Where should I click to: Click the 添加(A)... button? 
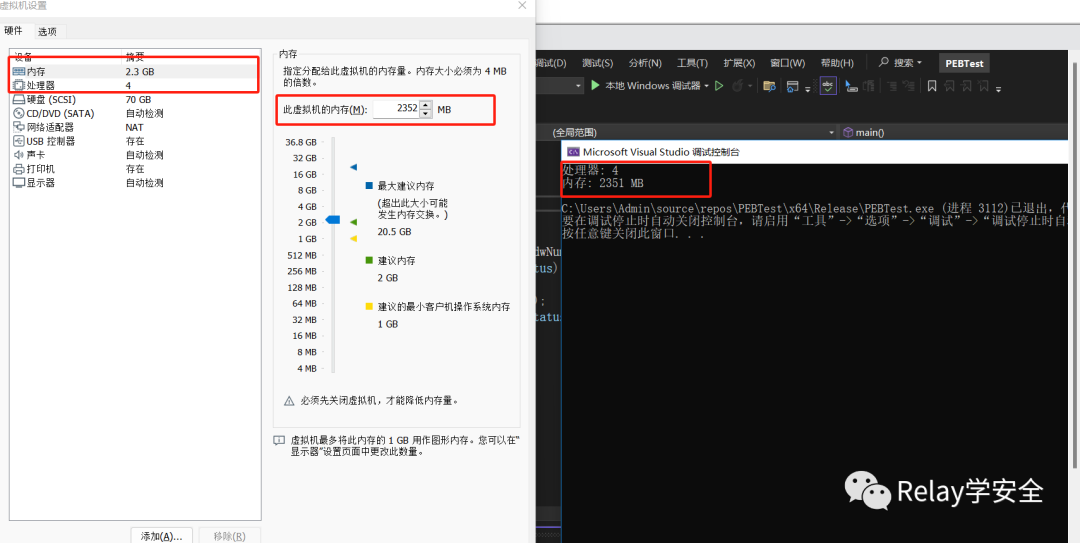(160, 535)
